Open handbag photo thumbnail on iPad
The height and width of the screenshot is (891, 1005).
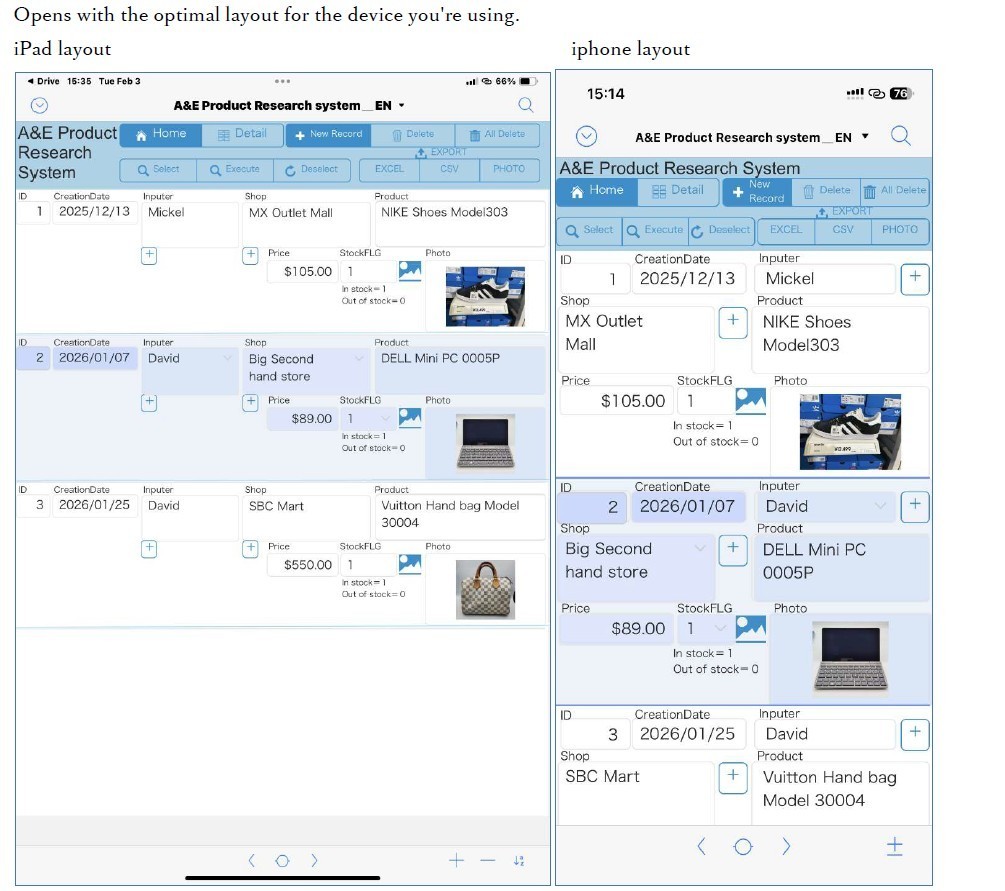click(485, 589)
